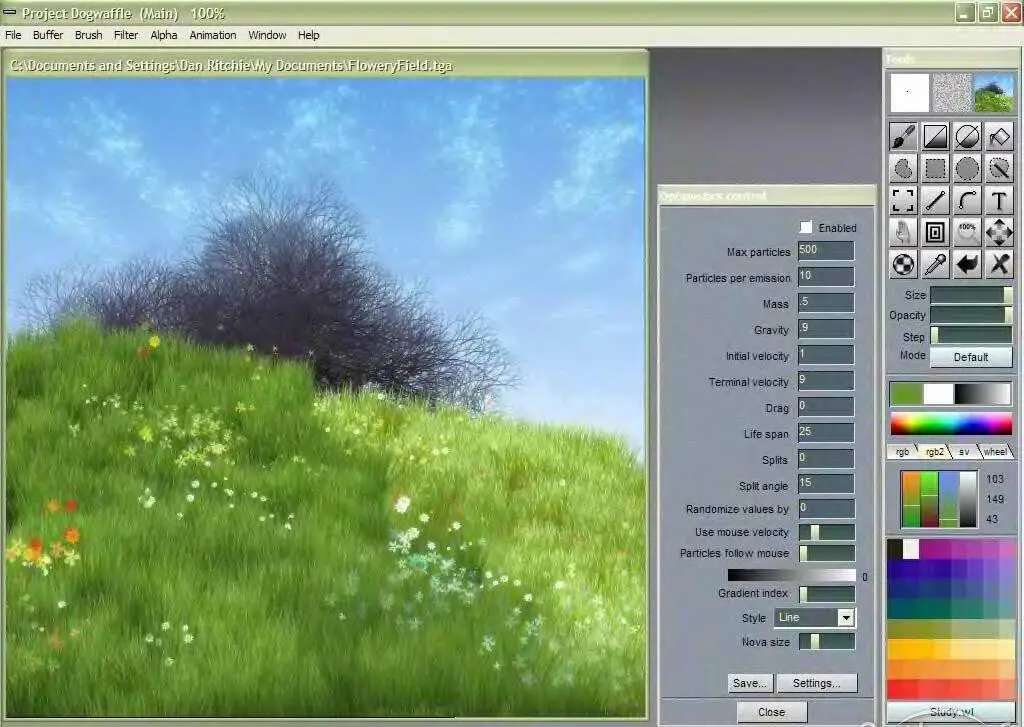Select the curve tool
The image size is (1024, 727).
tap(967, 201)
